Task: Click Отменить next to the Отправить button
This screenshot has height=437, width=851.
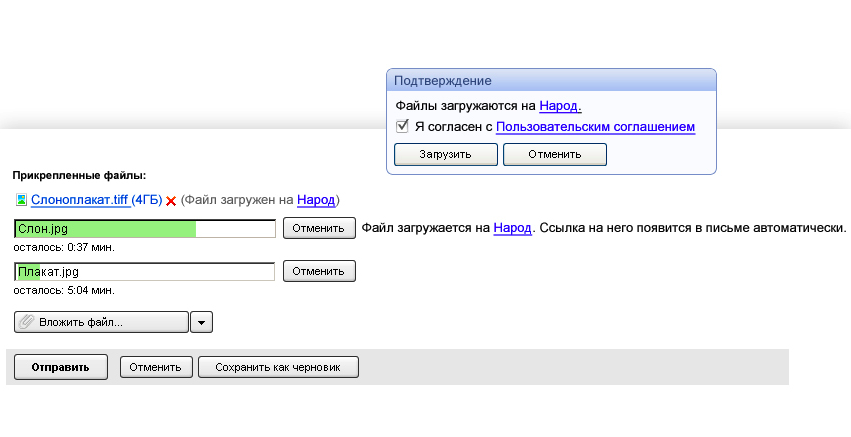Action: pos(156,367)
